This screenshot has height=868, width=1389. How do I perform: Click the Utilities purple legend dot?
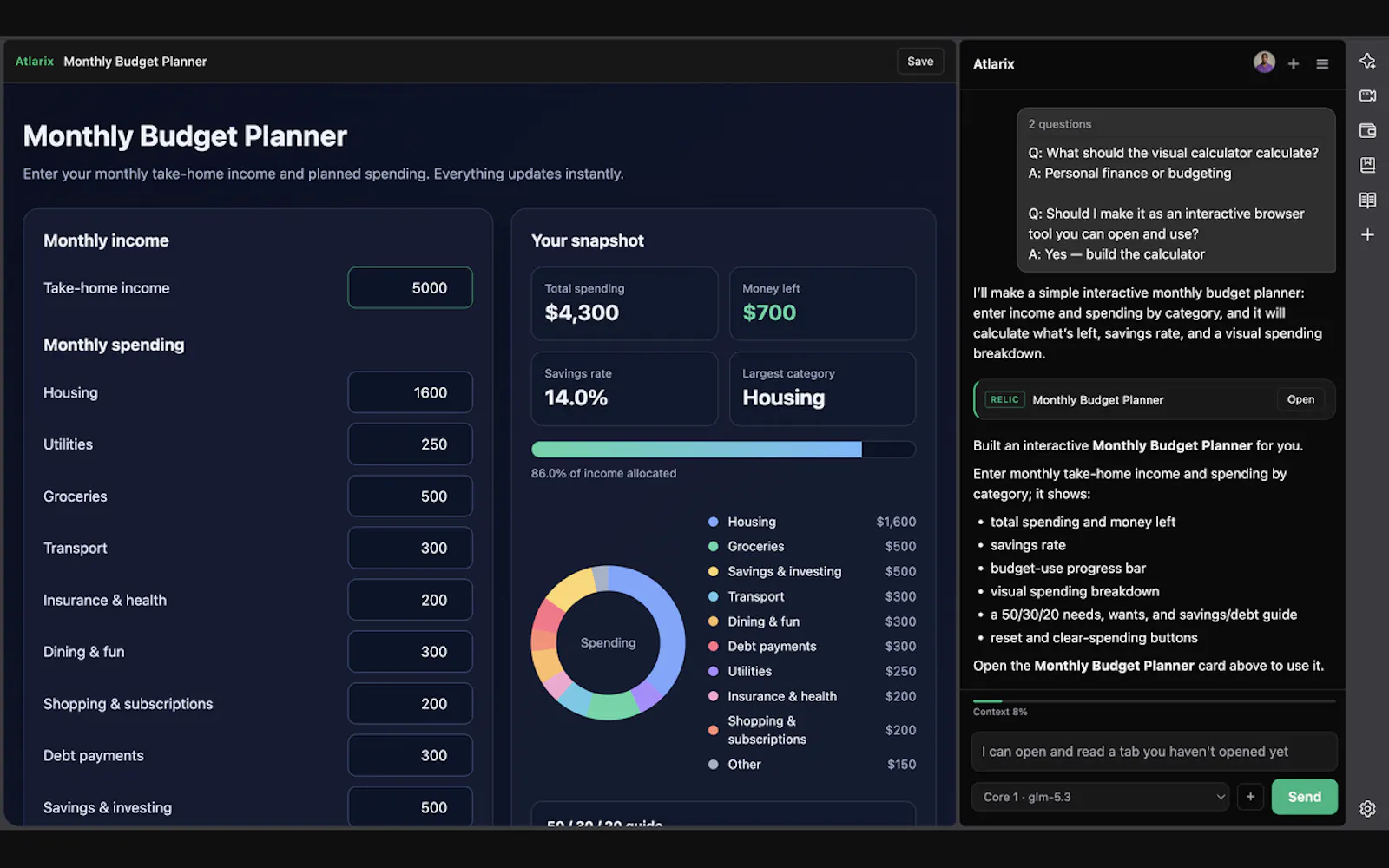(x=713, y=672)
